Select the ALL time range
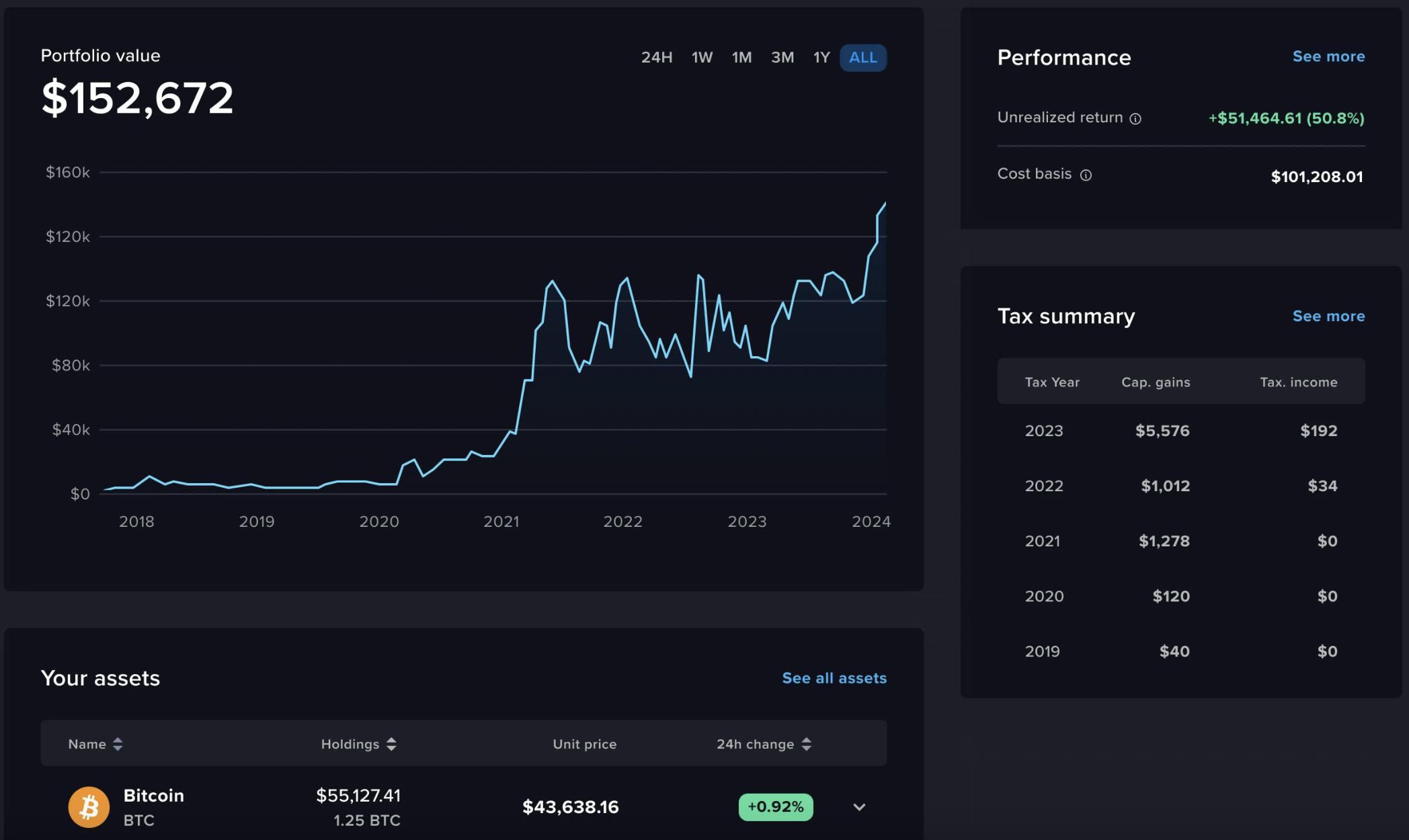 (x=862, y=58)
